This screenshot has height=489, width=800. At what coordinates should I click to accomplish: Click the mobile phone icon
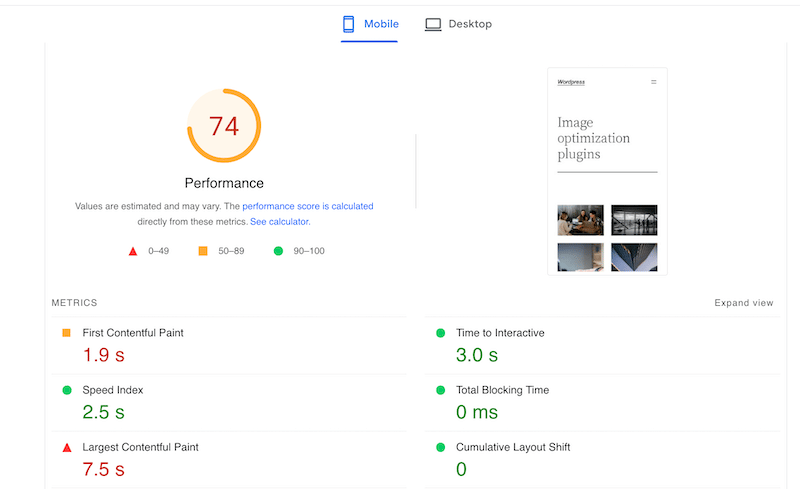click(x=348, y=24)
